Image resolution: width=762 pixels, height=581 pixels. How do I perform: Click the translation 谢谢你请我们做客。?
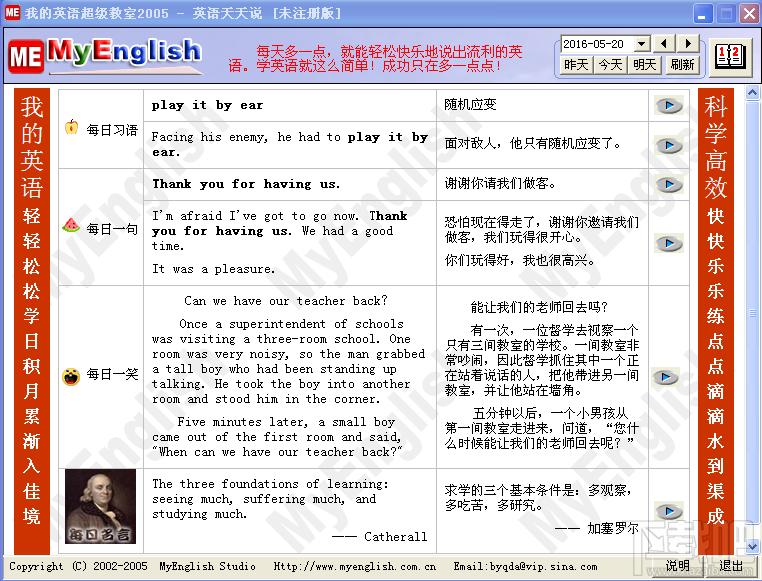tap(500, 183)
